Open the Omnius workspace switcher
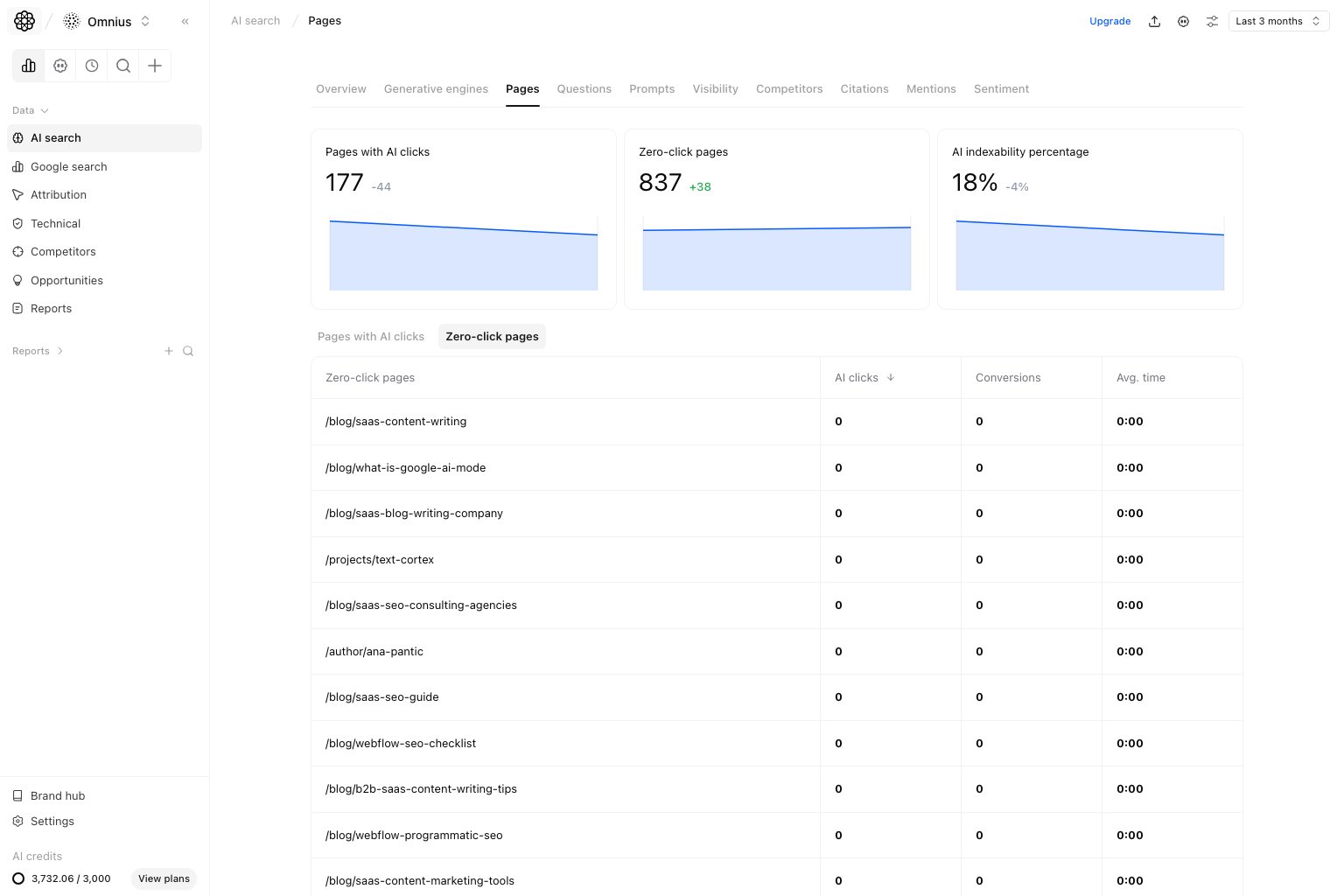The width and height of the screenshot is (1344, 896). pyautogui.click(x=108, y=21)
